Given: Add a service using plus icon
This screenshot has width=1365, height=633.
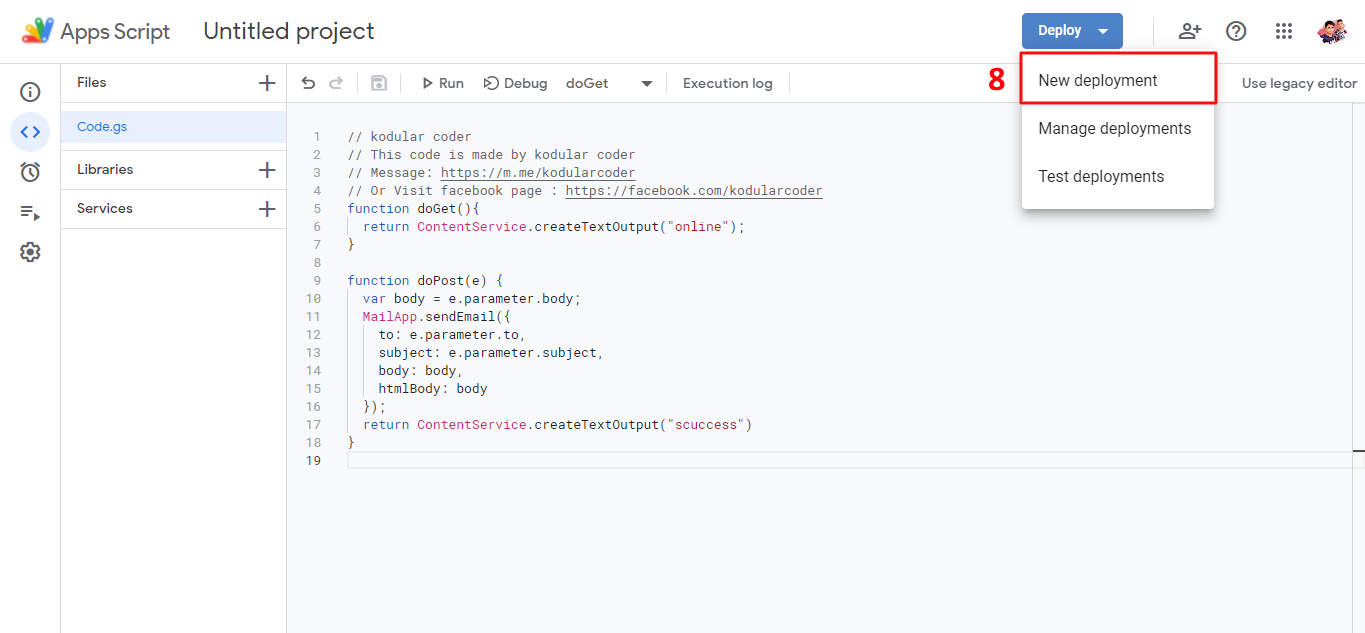Looking at the screenshot, I should [x=266, y=209].
